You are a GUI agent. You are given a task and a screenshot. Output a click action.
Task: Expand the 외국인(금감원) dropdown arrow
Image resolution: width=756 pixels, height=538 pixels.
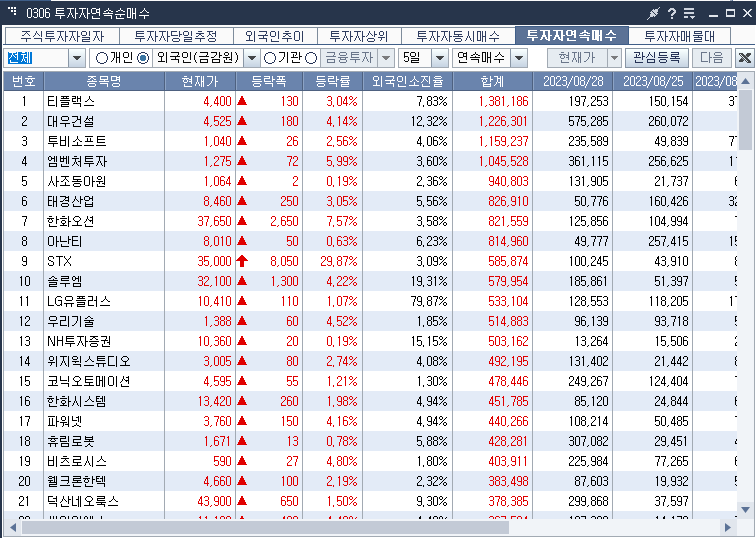[251, 58]
